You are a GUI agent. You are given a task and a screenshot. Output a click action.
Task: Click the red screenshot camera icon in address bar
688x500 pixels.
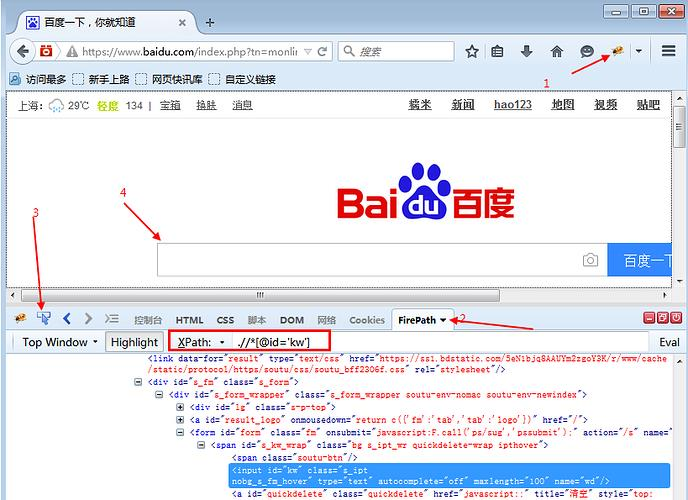click(x=46, y=51)
